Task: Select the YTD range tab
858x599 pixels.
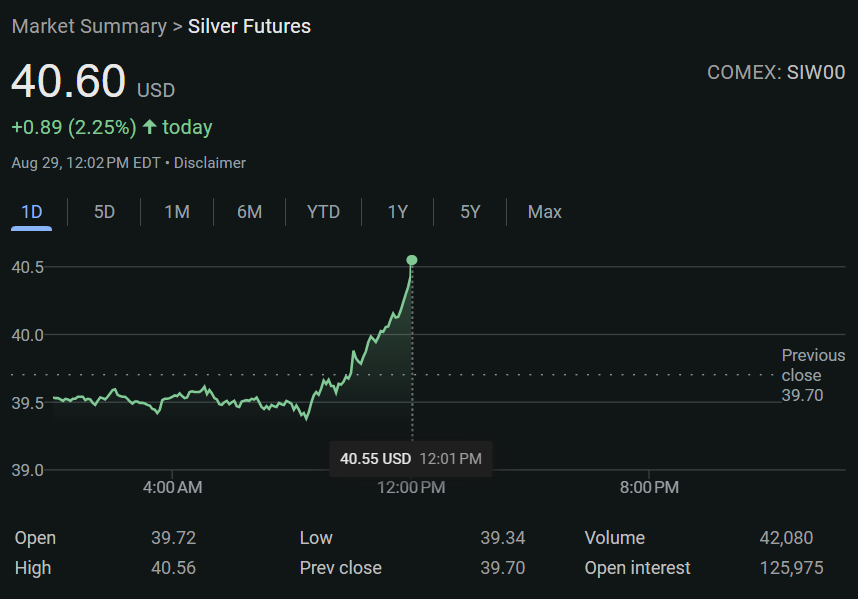Action: point(323,212)
